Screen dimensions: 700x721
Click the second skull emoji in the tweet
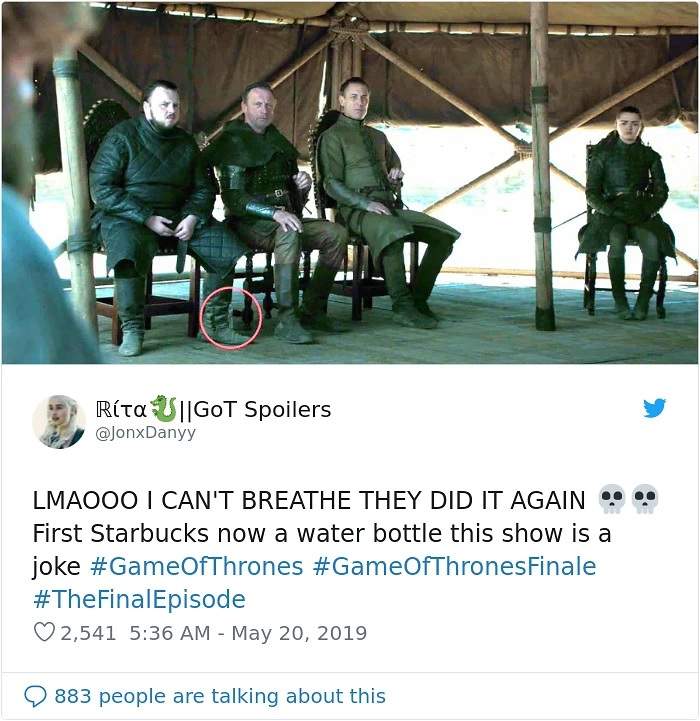[x=645, y=499]
